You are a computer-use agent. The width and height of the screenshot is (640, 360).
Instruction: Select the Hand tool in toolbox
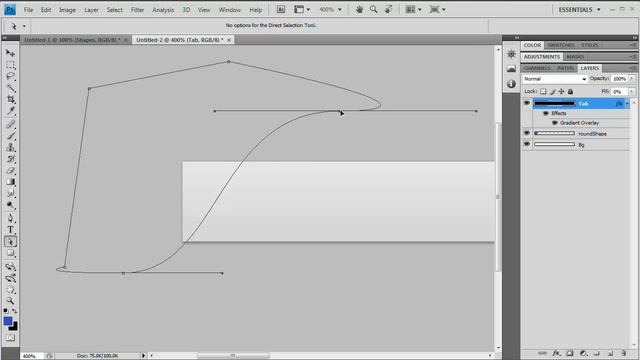click(10, 290)
